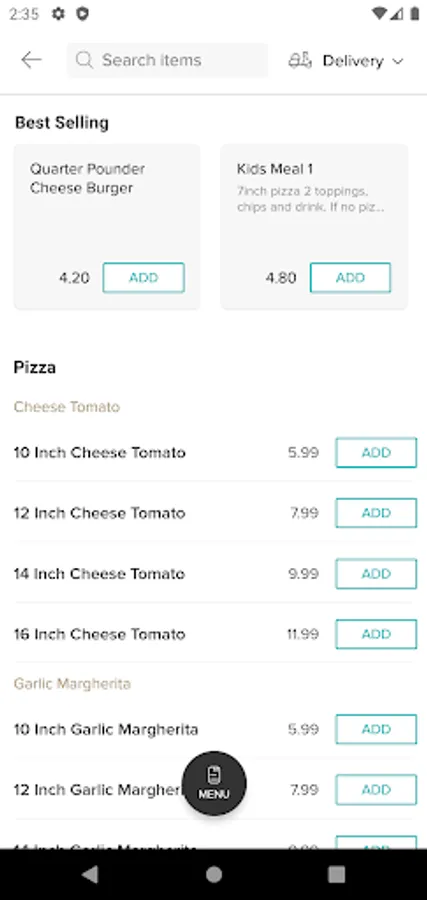
Task: Expand the Delivery dropdown chevron
Action: [398, 61]
